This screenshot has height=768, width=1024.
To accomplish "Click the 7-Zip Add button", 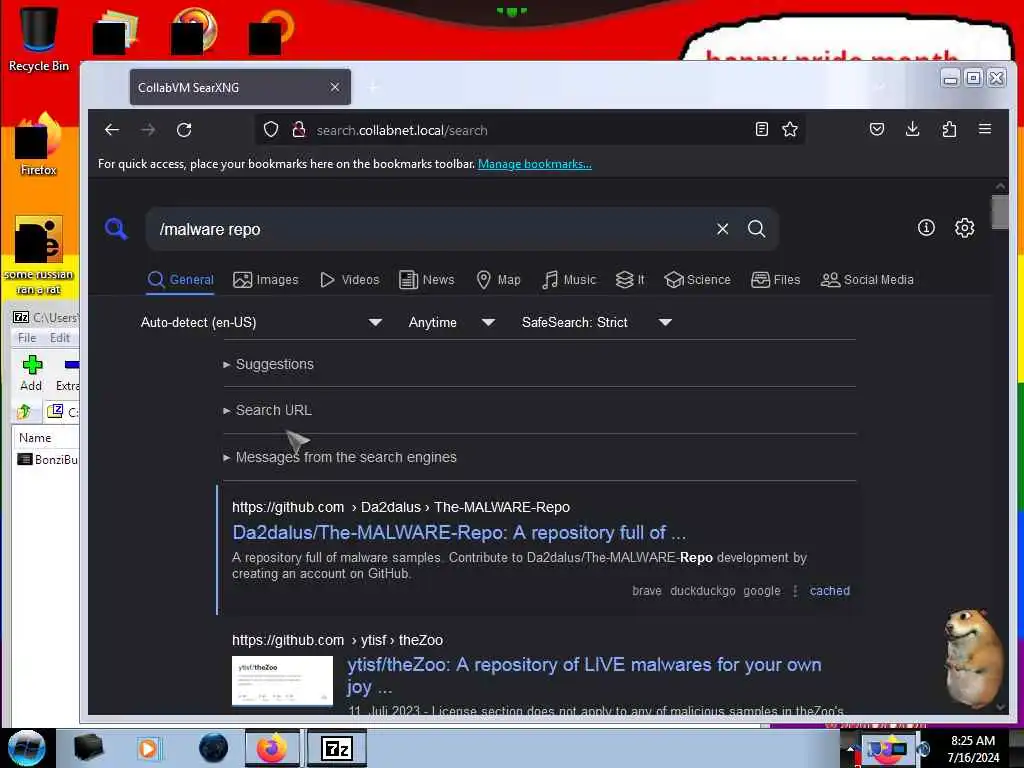I will [x=31, y=374].
